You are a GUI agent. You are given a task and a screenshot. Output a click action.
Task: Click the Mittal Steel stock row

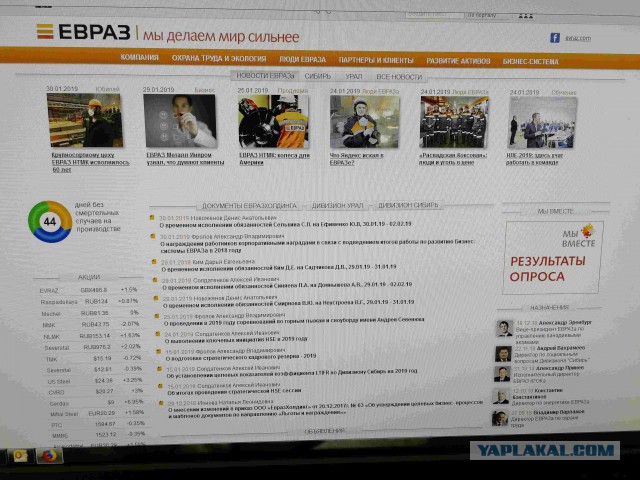coord(97,413)
